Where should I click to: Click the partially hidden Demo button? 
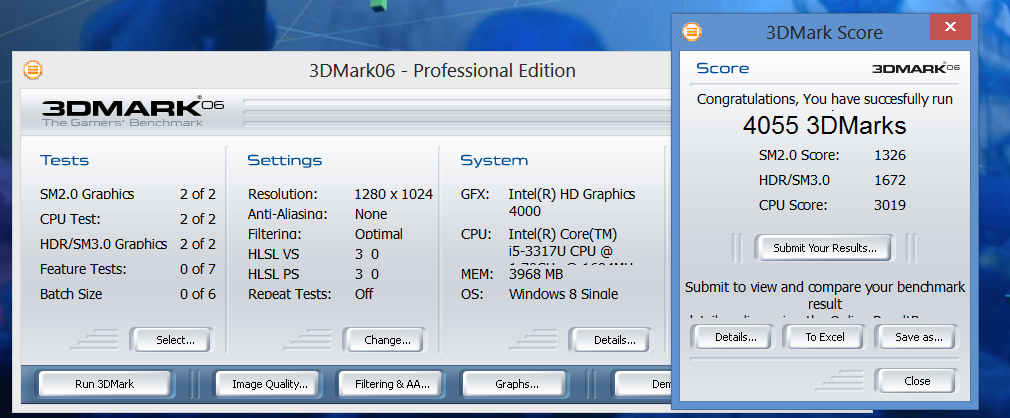pyautogui.click(x=643, y=384)
